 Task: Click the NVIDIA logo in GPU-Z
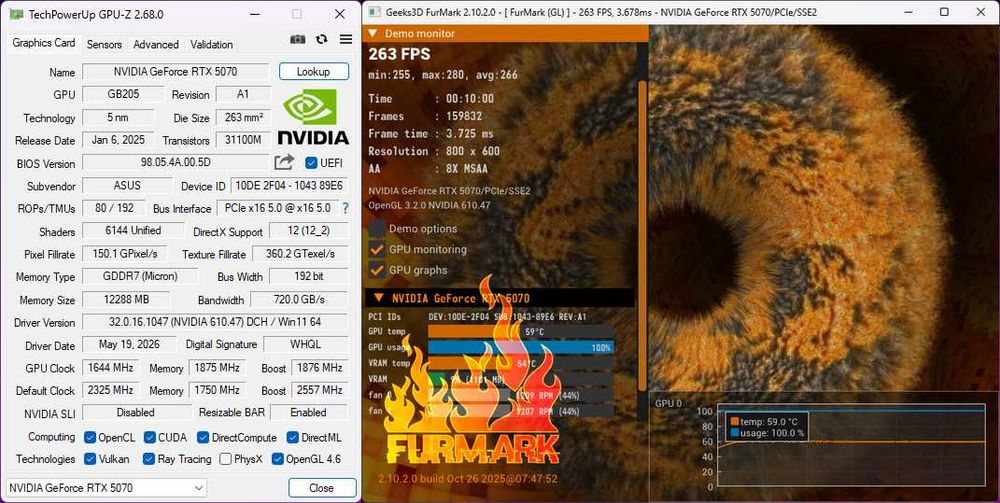point(312,117)
